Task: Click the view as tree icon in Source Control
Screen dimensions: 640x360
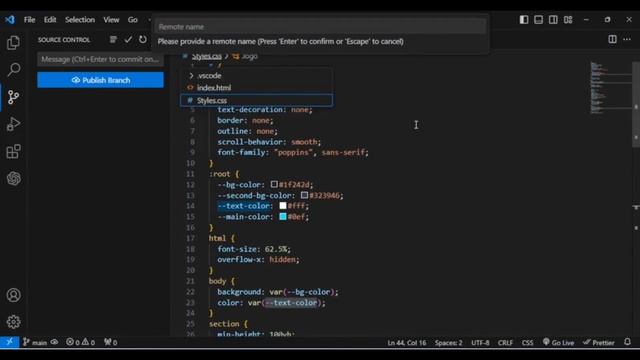Action: pos(113,40)
